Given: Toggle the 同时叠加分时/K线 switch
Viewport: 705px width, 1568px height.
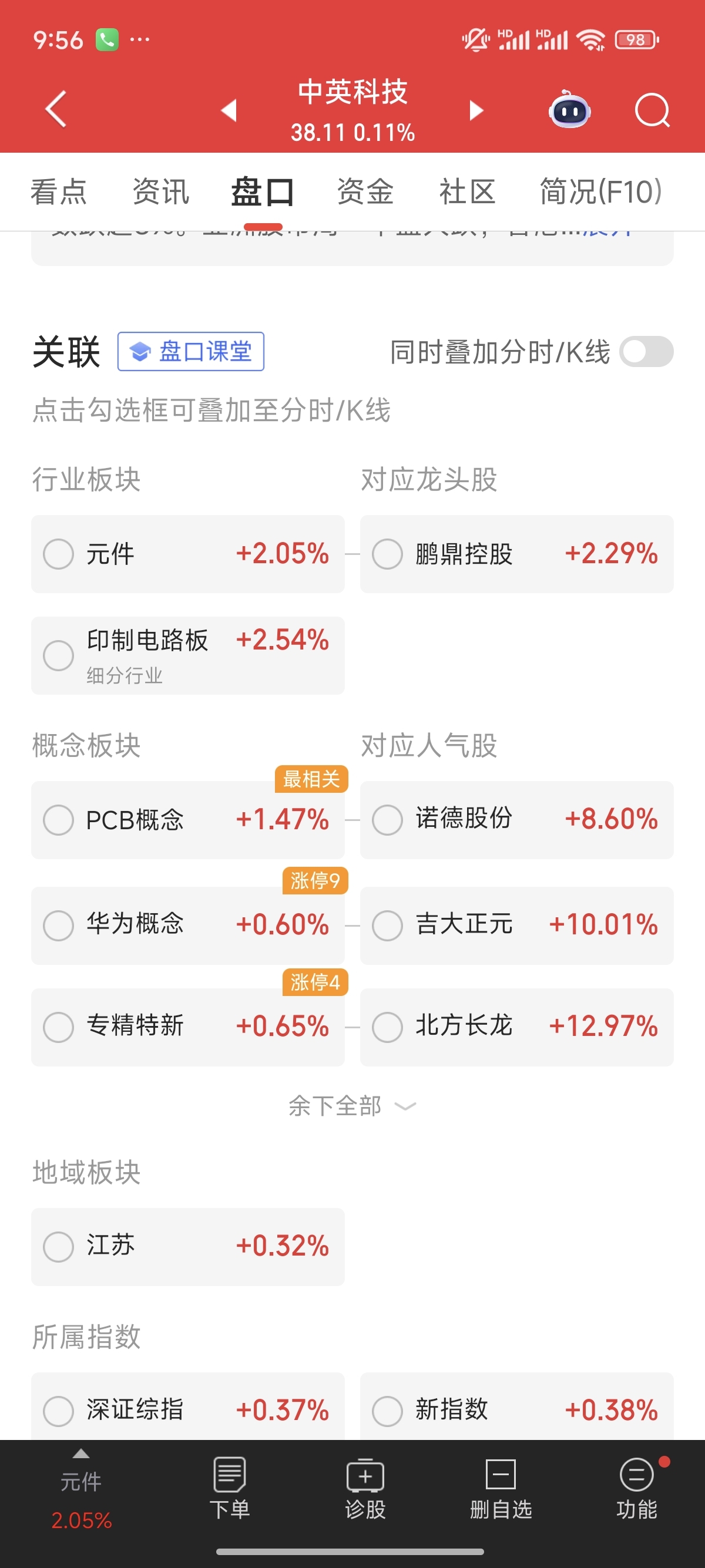Looking at the screenshot, I should click(x=647, y=352).
